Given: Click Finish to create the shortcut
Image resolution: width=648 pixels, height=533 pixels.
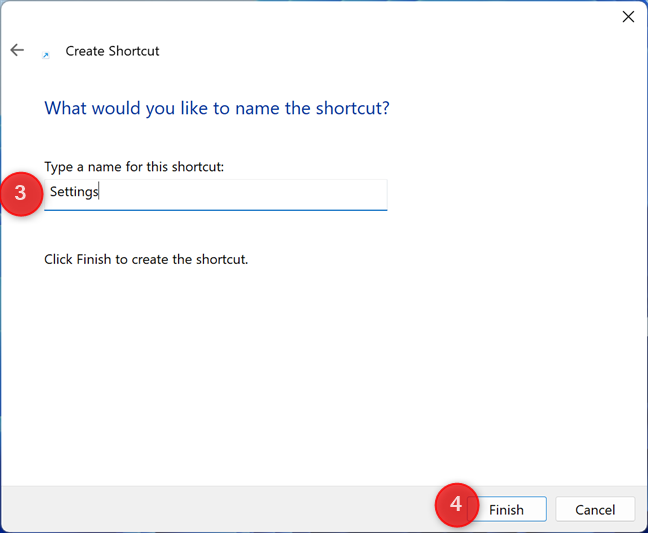Looking at the screenshot, I should click(507, 509).
